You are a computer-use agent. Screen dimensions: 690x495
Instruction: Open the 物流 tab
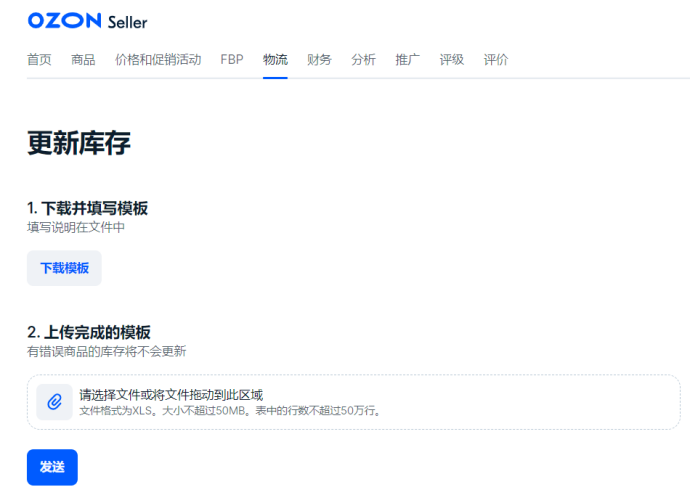click(x=275, y=59)
